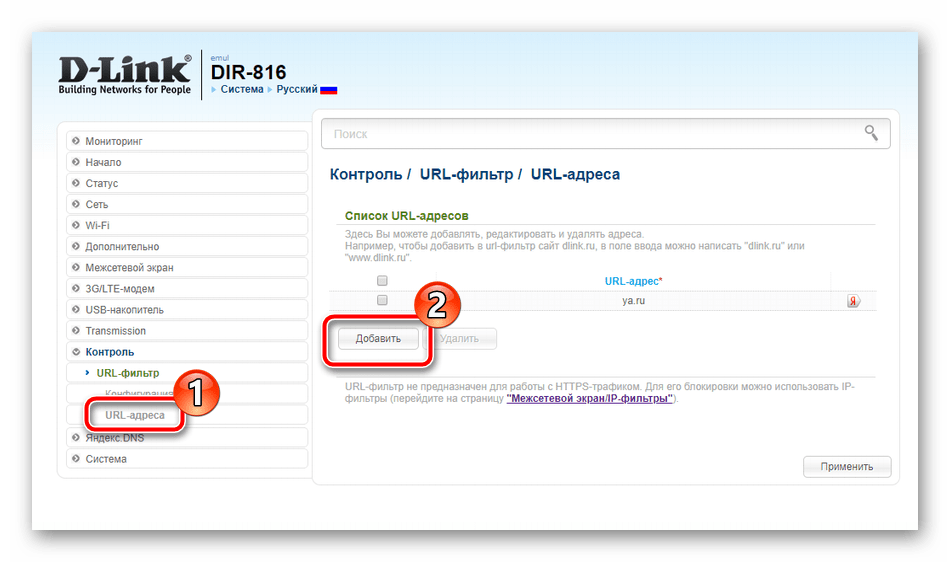
Task: Expand the Статус menu section
Action: click(x=187, y=183)
